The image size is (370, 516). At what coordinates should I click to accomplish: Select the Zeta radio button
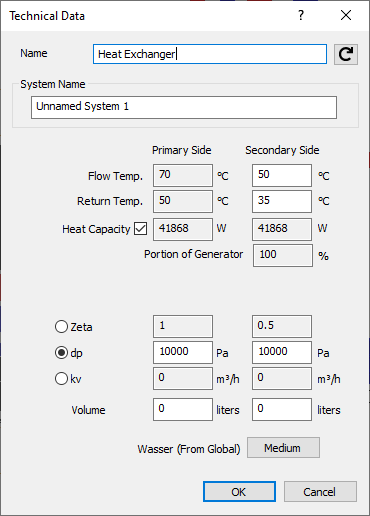61,327
